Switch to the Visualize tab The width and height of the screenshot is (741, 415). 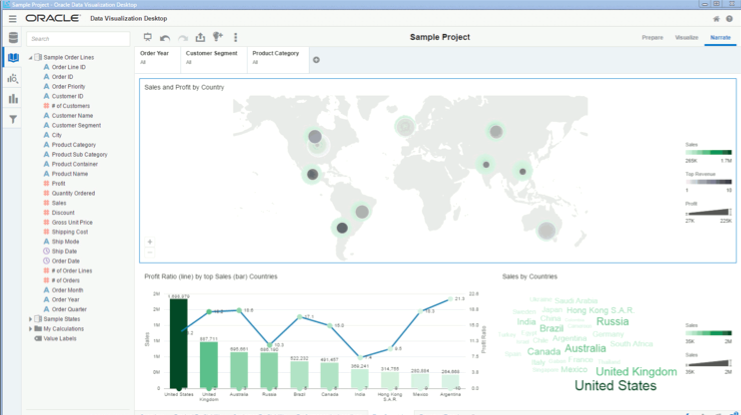coord(686,37)
